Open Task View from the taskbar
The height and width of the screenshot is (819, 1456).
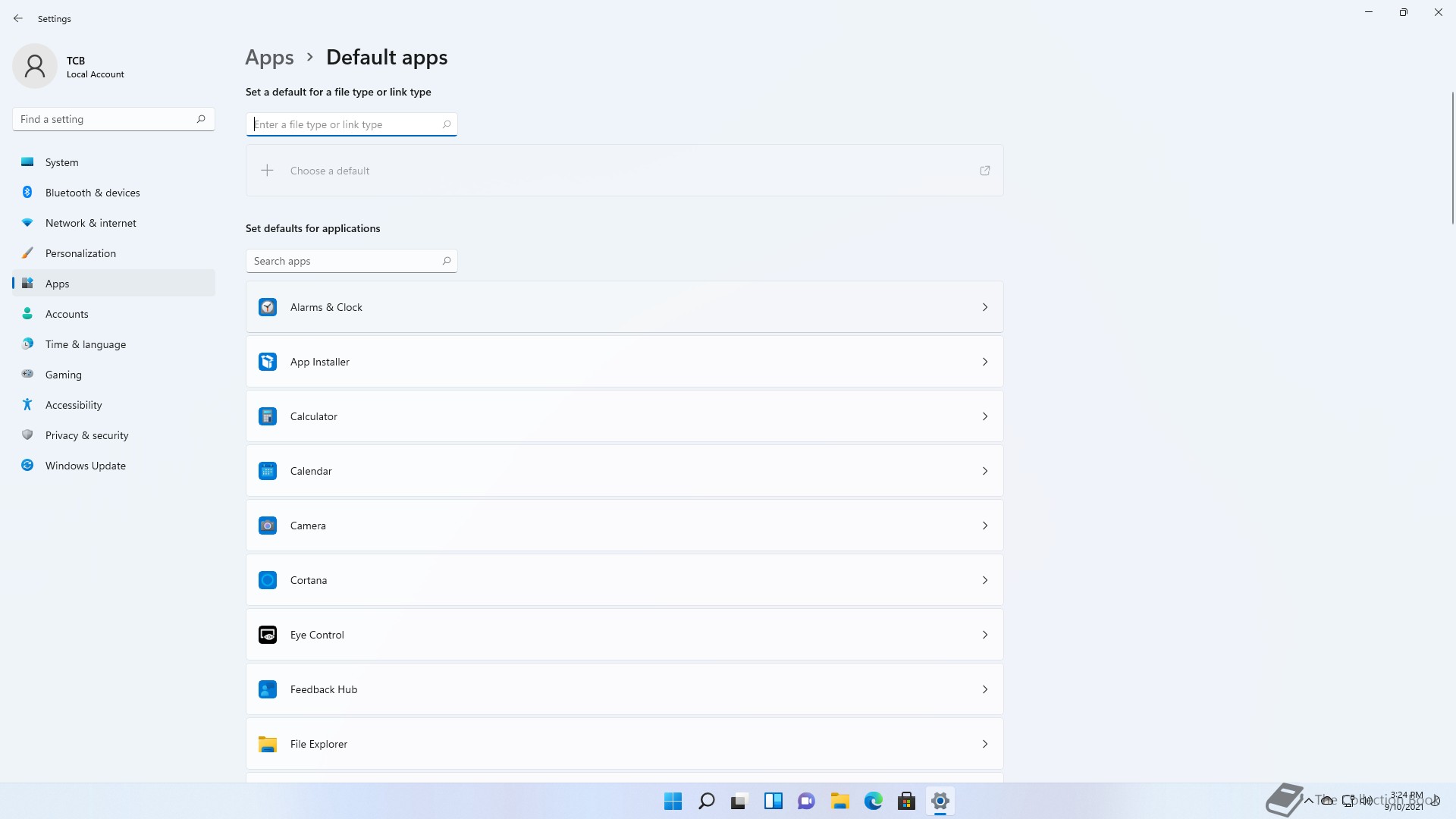[x=739, y=801]
